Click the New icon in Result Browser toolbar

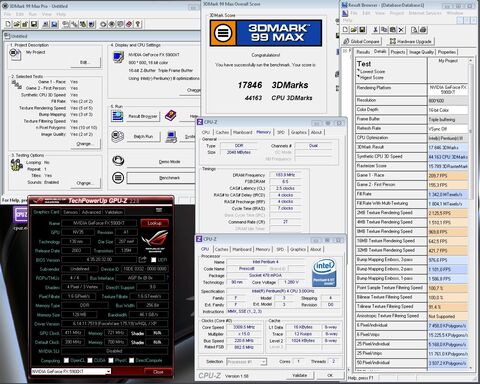pyautogui.click(x=346, y=30)
